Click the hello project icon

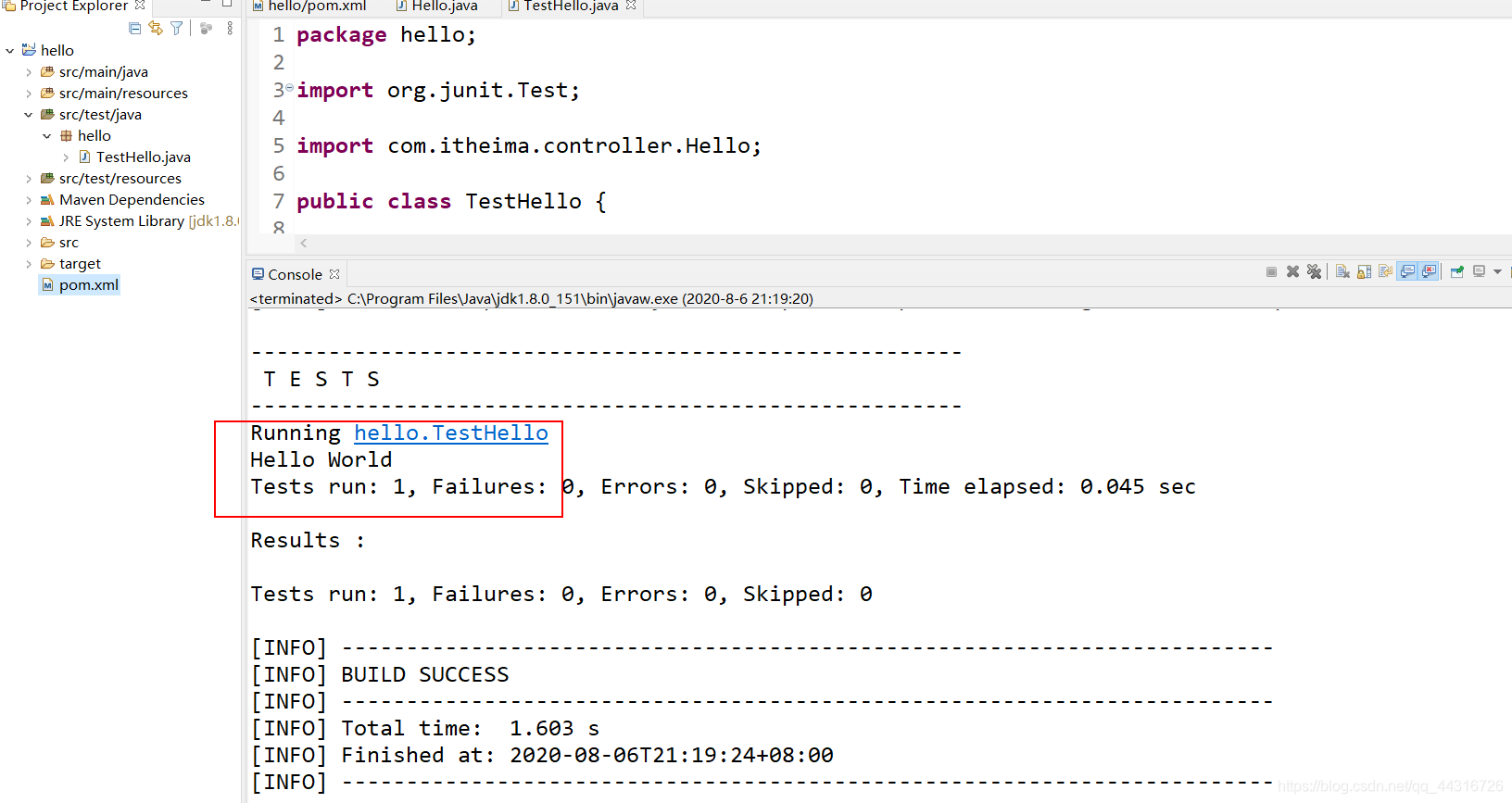pyautogui.click(x=29, y=50)
